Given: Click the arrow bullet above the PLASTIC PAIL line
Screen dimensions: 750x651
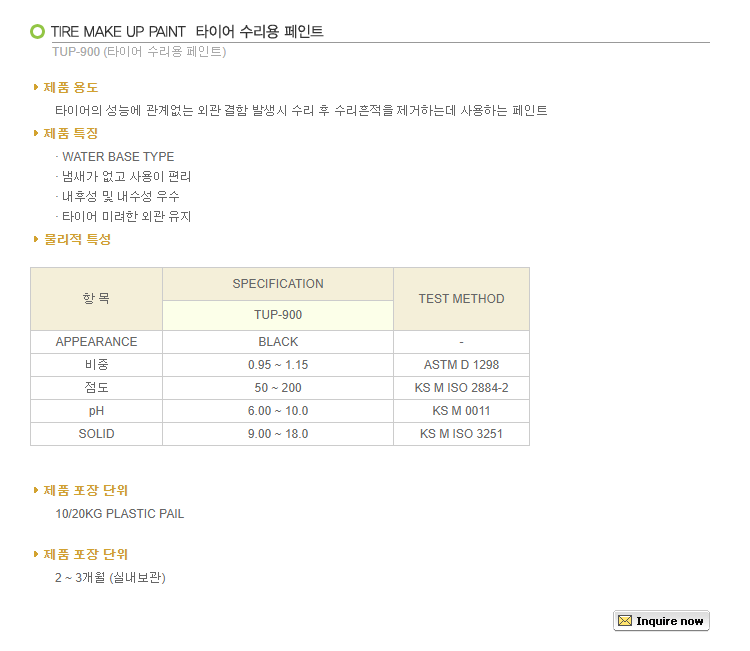Looking at the screenshot, I should tap(36, 491).
